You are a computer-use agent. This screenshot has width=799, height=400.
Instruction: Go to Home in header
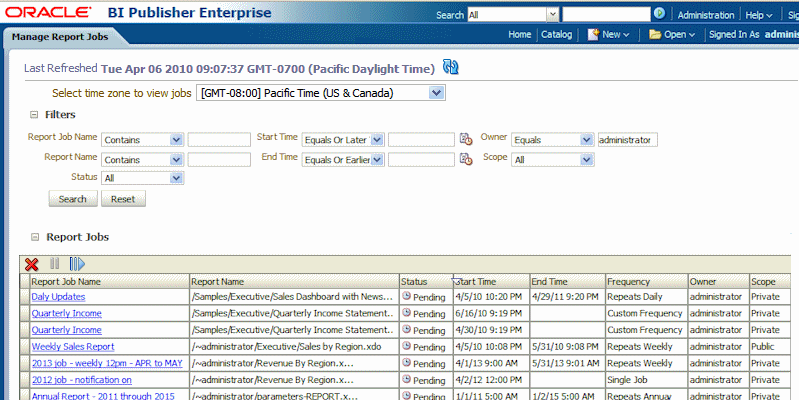(520, 34)
